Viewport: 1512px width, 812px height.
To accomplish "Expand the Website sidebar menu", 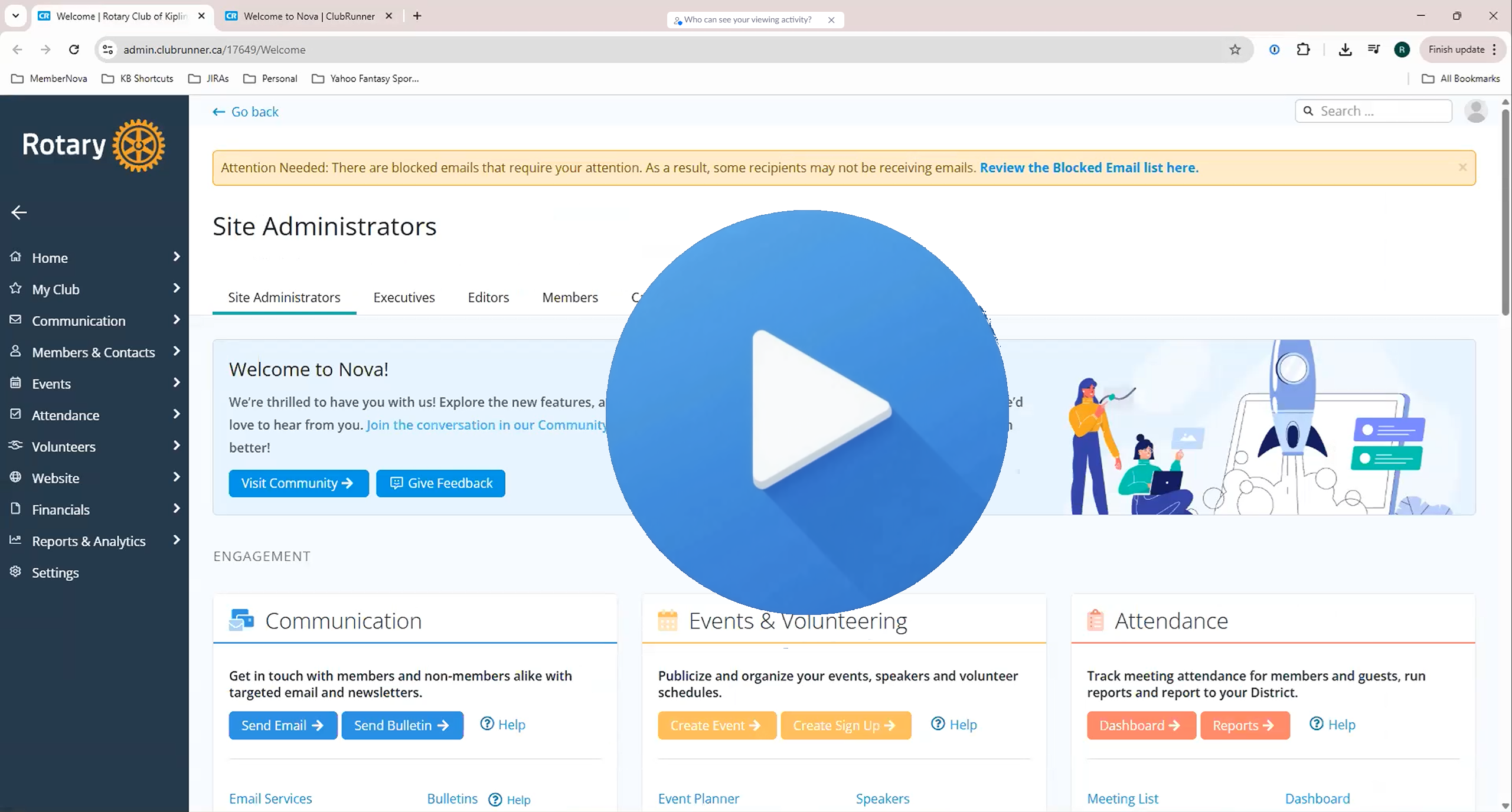I will click(x=175, y=477).
